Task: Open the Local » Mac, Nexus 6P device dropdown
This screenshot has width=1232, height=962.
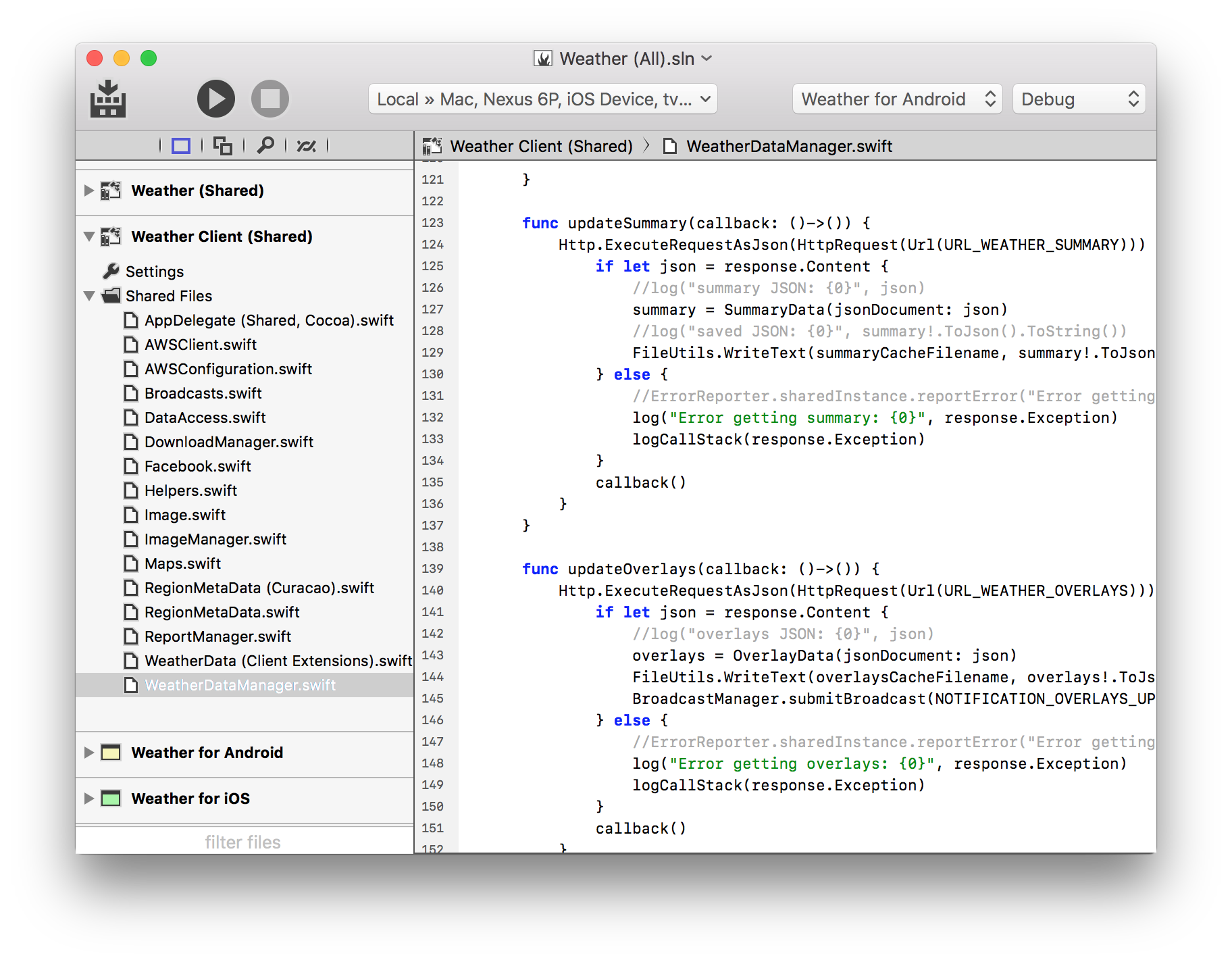Action: pos(543,99)
